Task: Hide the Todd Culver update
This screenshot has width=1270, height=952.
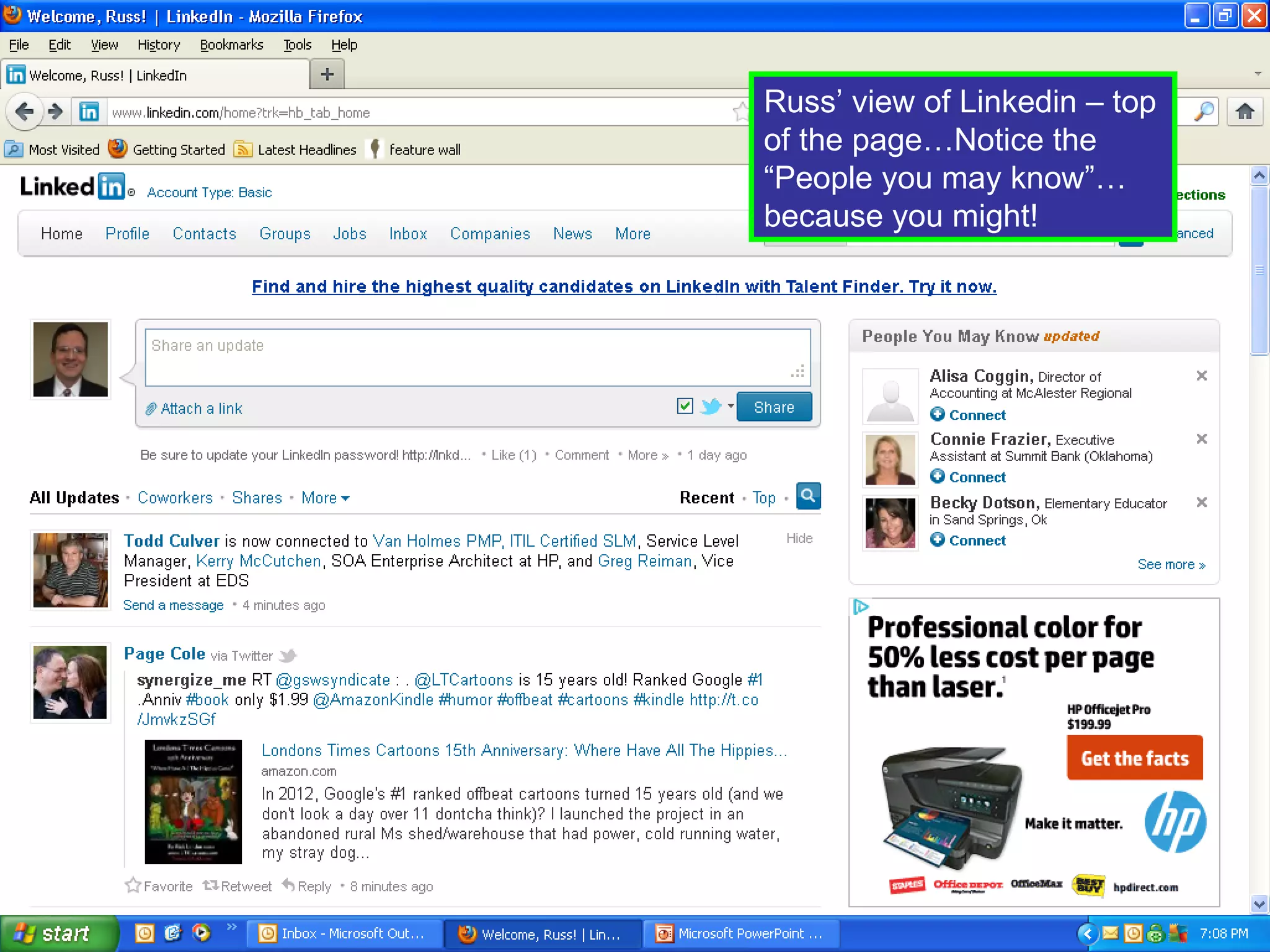Action: (x=799, y=538)
